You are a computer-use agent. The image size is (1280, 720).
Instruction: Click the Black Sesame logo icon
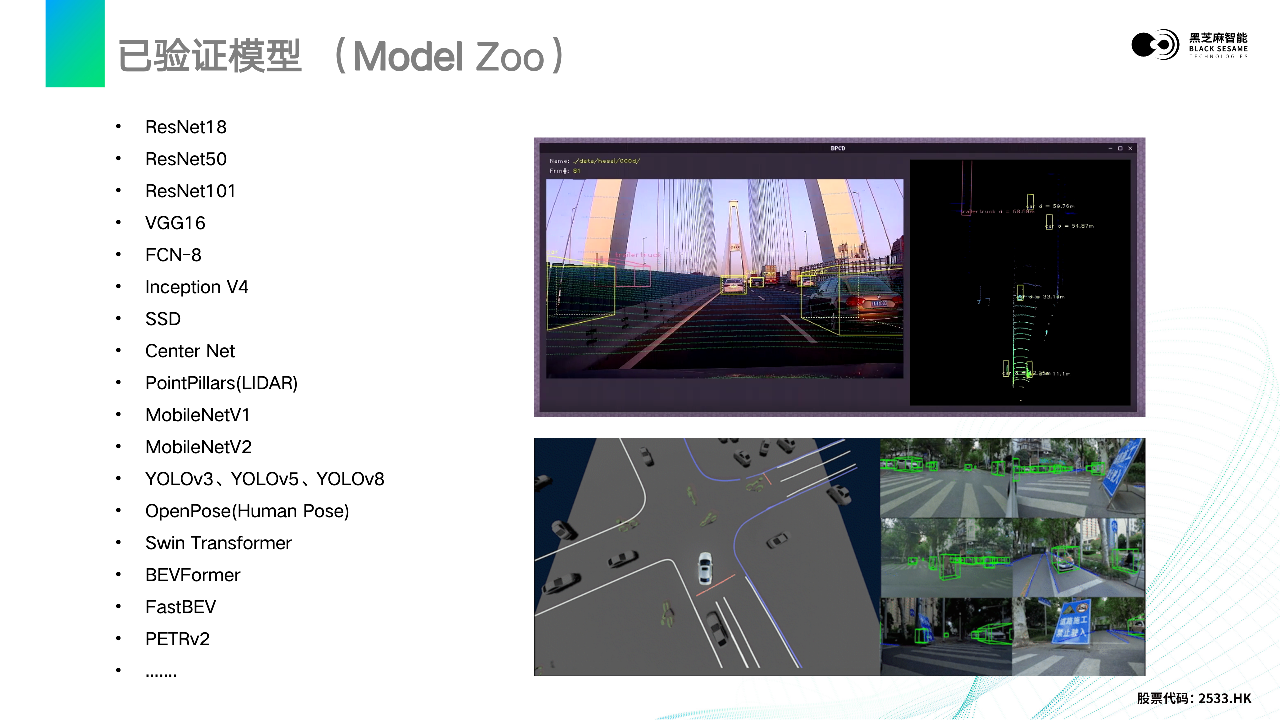1155,44
